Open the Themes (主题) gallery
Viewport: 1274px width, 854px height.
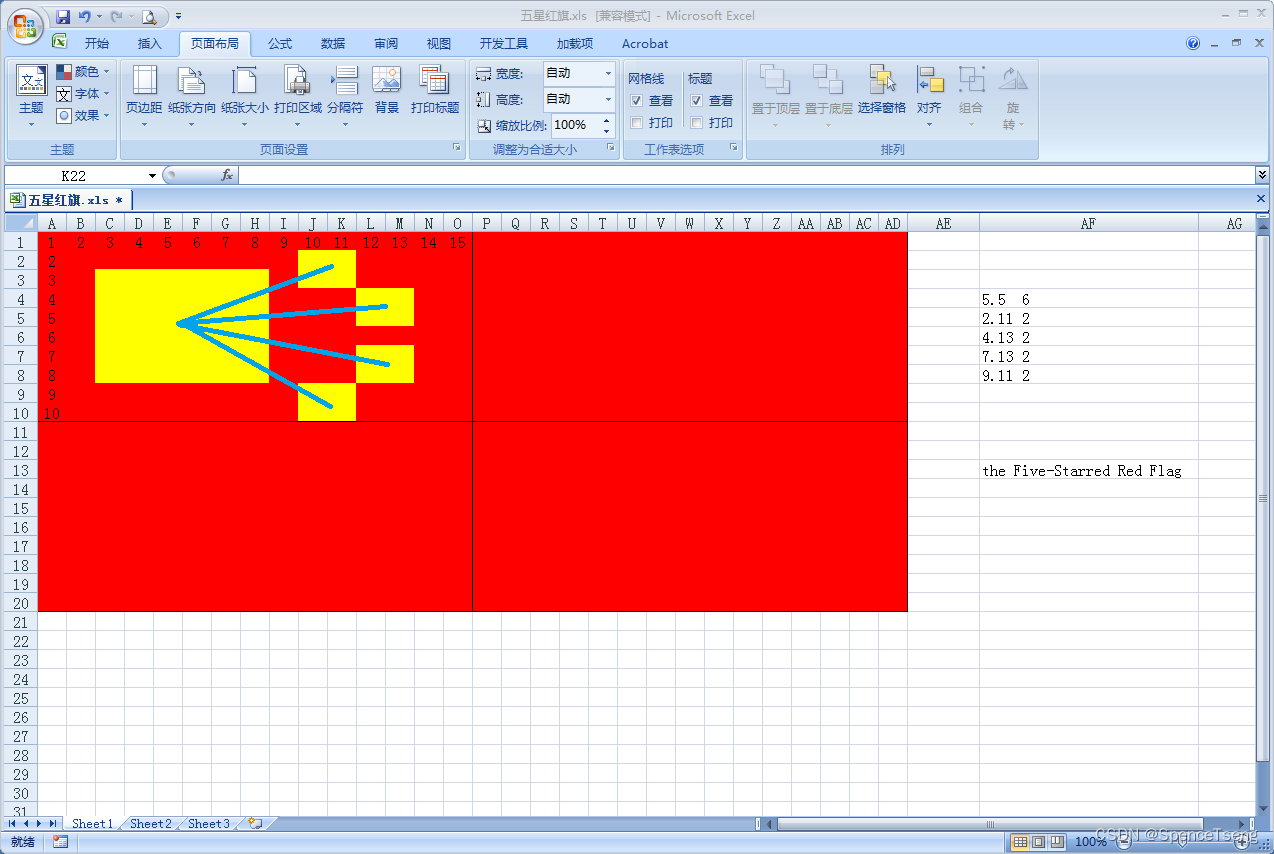coord(31,97)
